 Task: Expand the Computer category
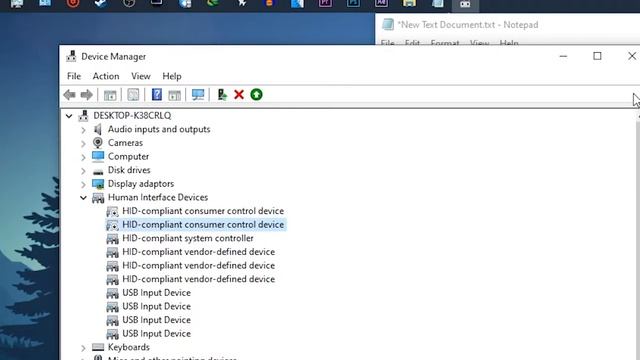point(83,157)
